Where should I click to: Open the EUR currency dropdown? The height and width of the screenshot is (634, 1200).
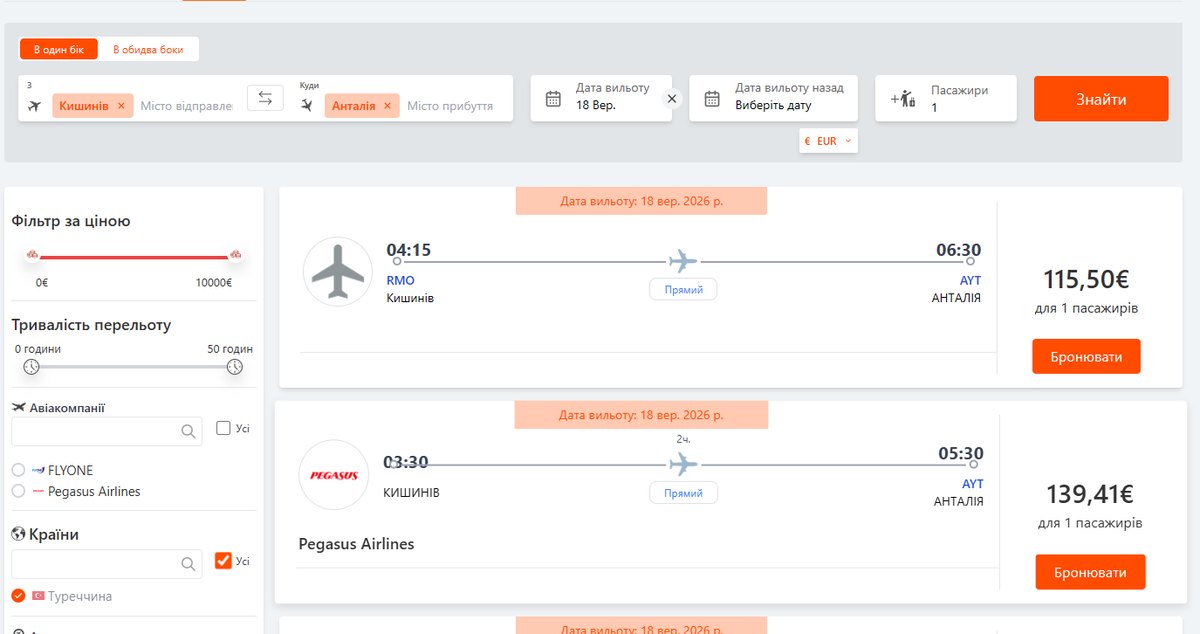coord(829,141)
